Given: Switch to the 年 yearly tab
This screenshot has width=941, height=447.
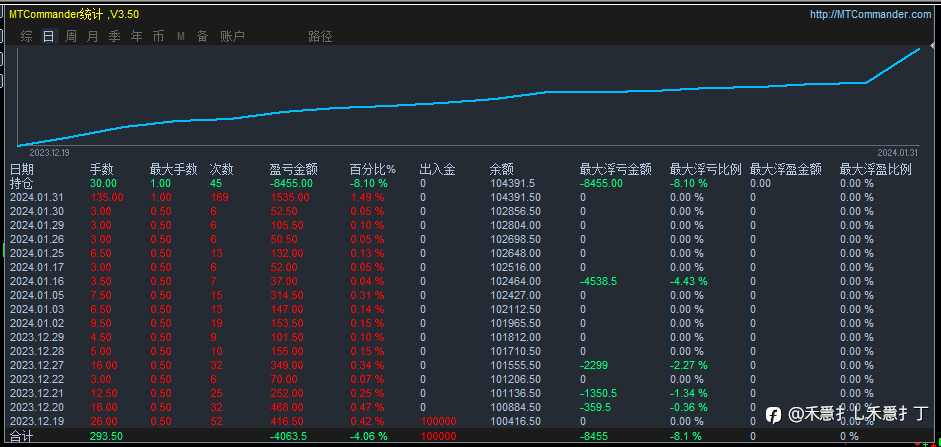Looking at the screenshot, I should tap(137, 37).
